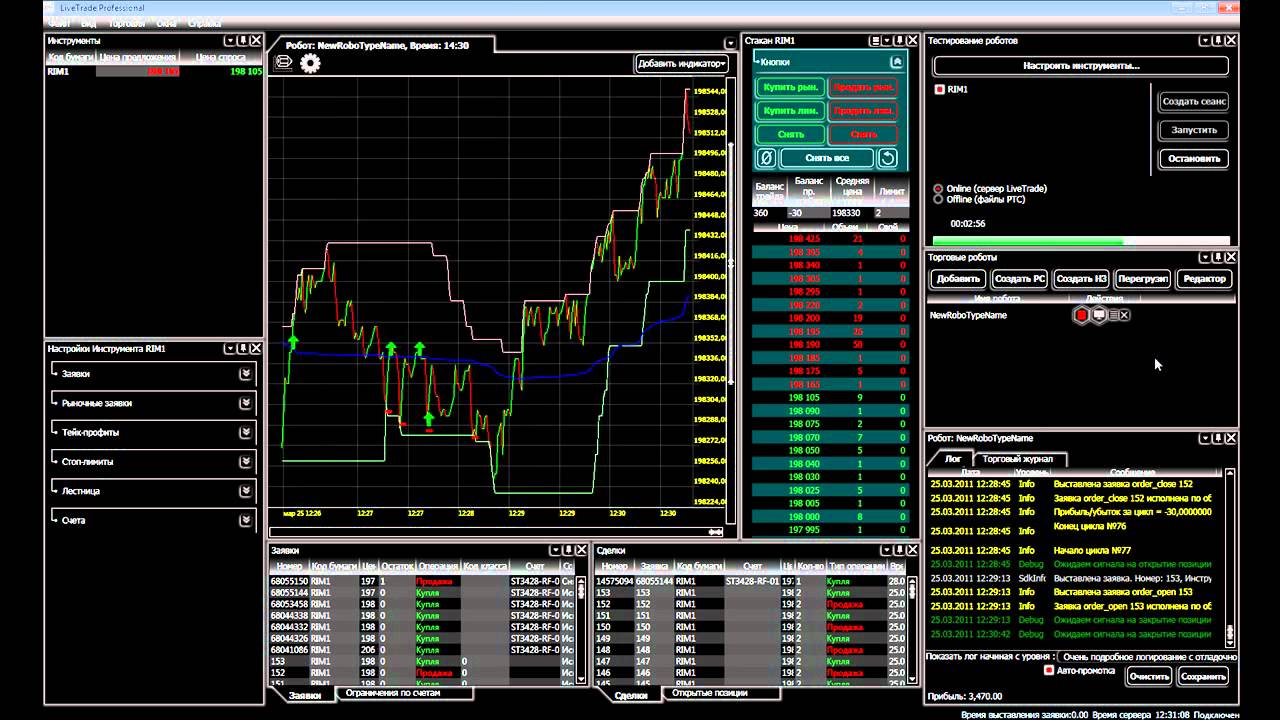The height and width of the screenshot is (720, 1280).
Task: Open the Стакан RIM1 panel menu icon
Action: pos(876,41)
